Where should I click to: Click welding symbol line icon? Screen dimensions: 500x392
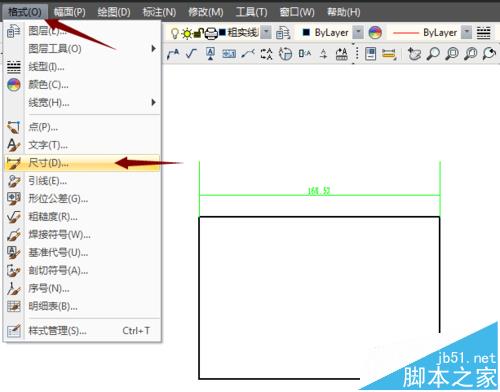click(x=248, y=53)
